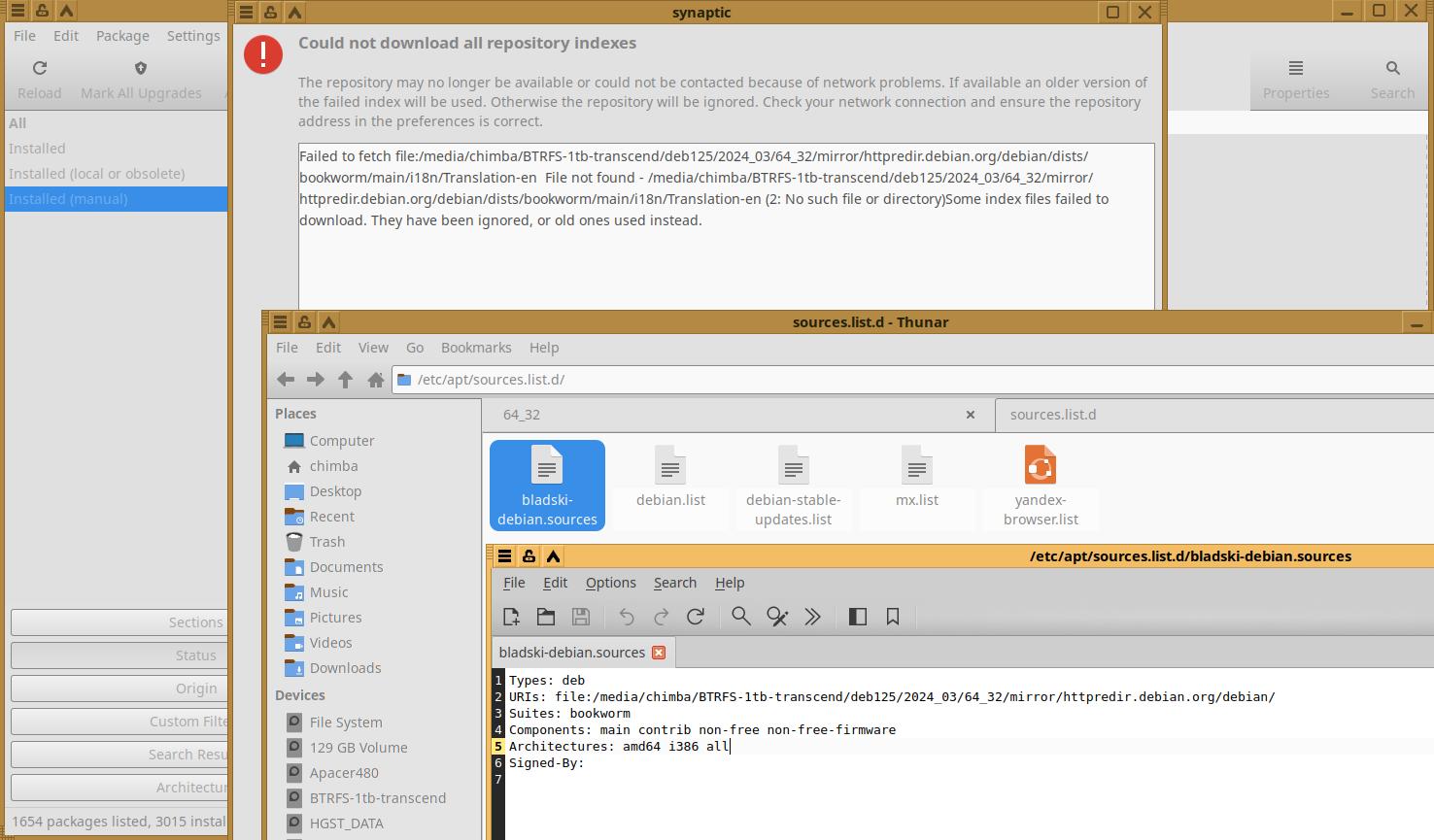Open the Search menu in the editor

pyautogui.click(x=675, y=583)
